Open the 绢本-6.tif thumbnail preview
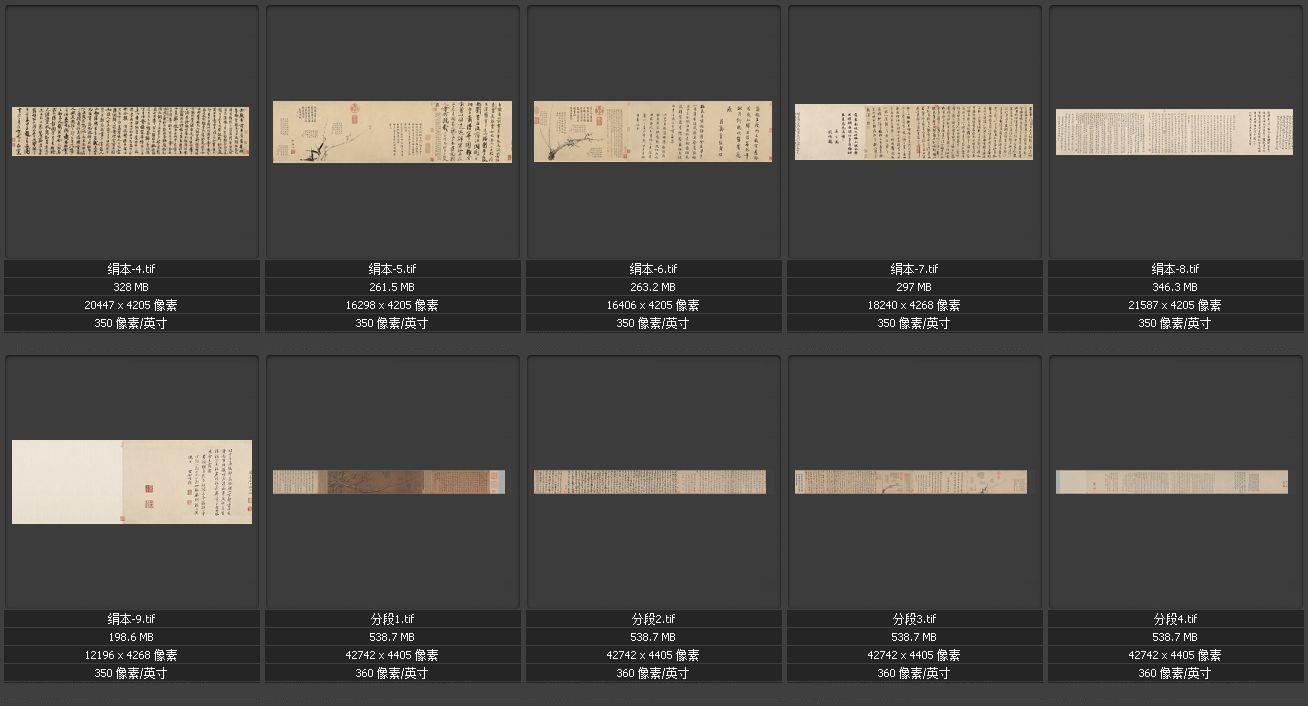The image size is (1308, 706). [653, 131]
